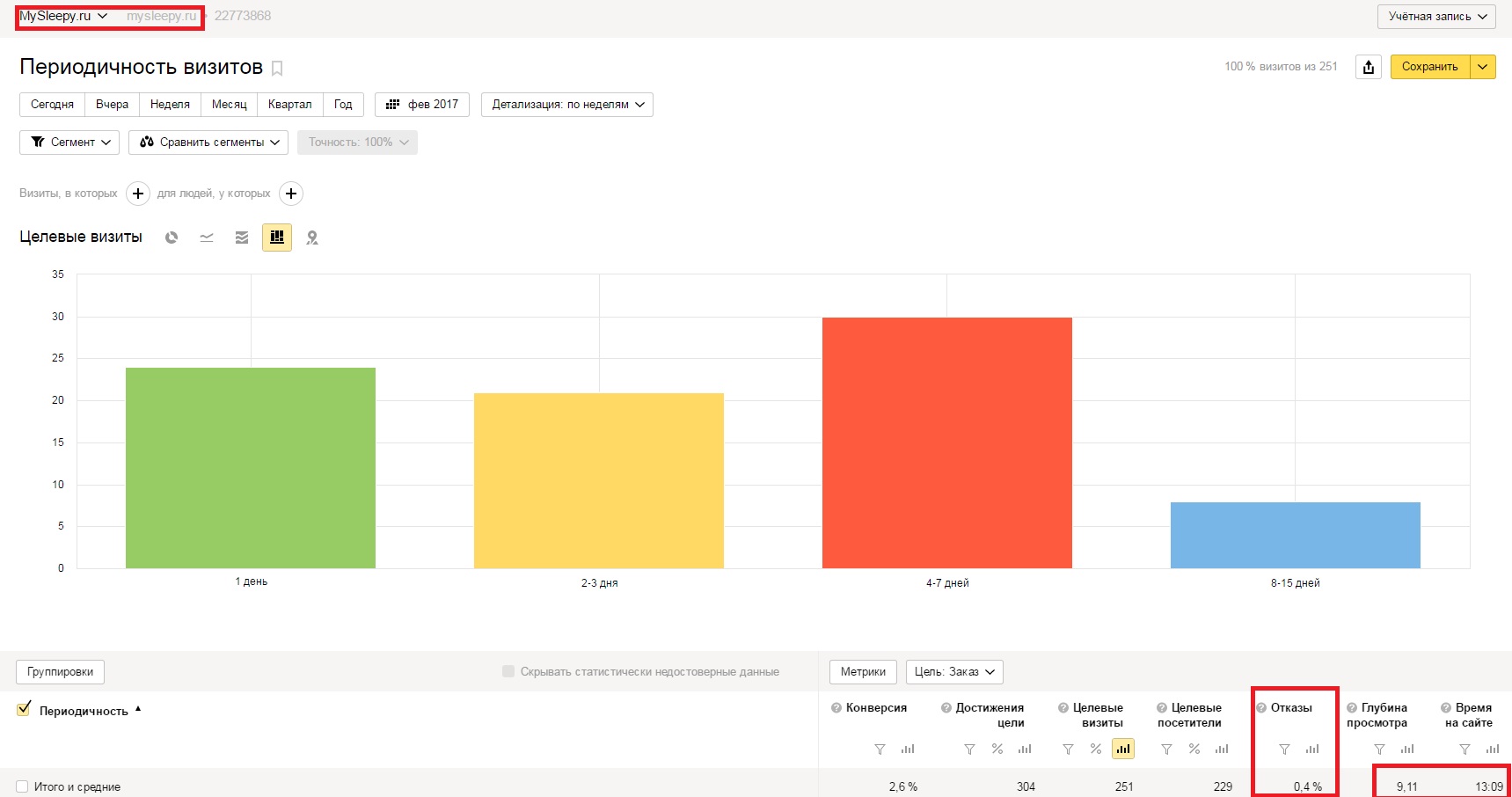Image resolution: width=1512 pixels, height=797 pixels.
Task: Open the Учётная запись menu
Action: click(x=1436, y=17)
